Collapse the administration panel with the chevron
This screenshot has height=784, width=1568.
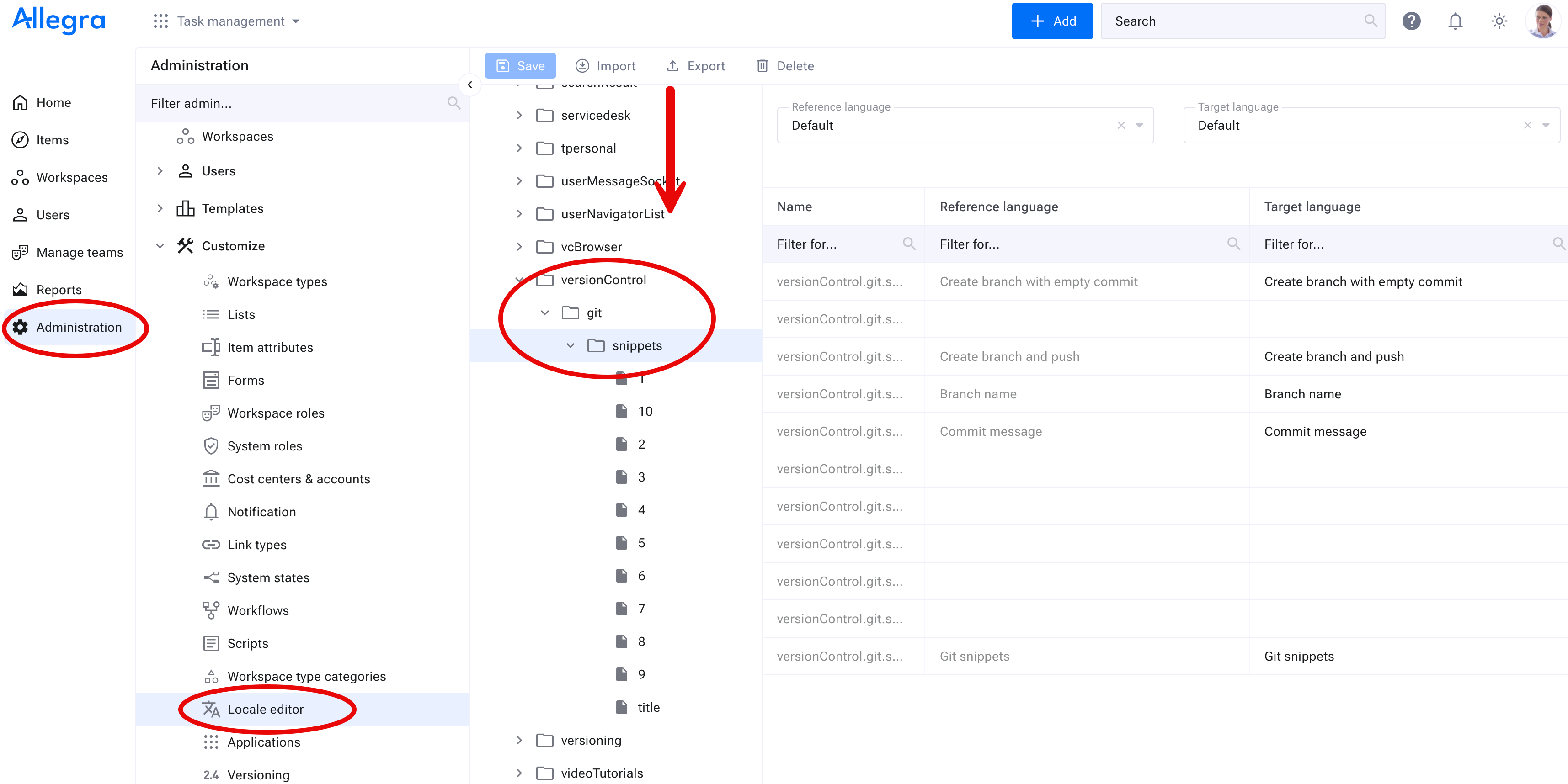(x=470, y=85)
